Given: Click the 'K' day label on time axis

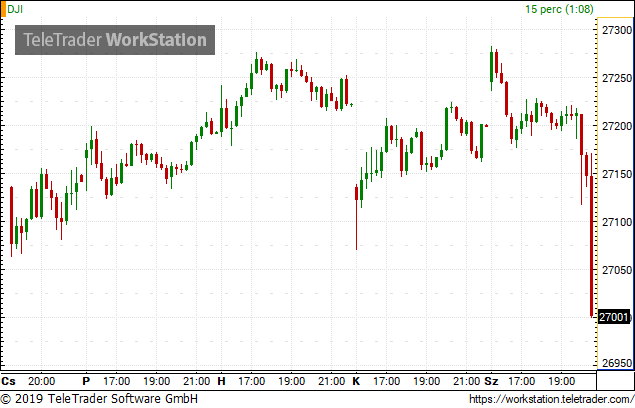Looking at the screenshot, I should pos(356,381).
